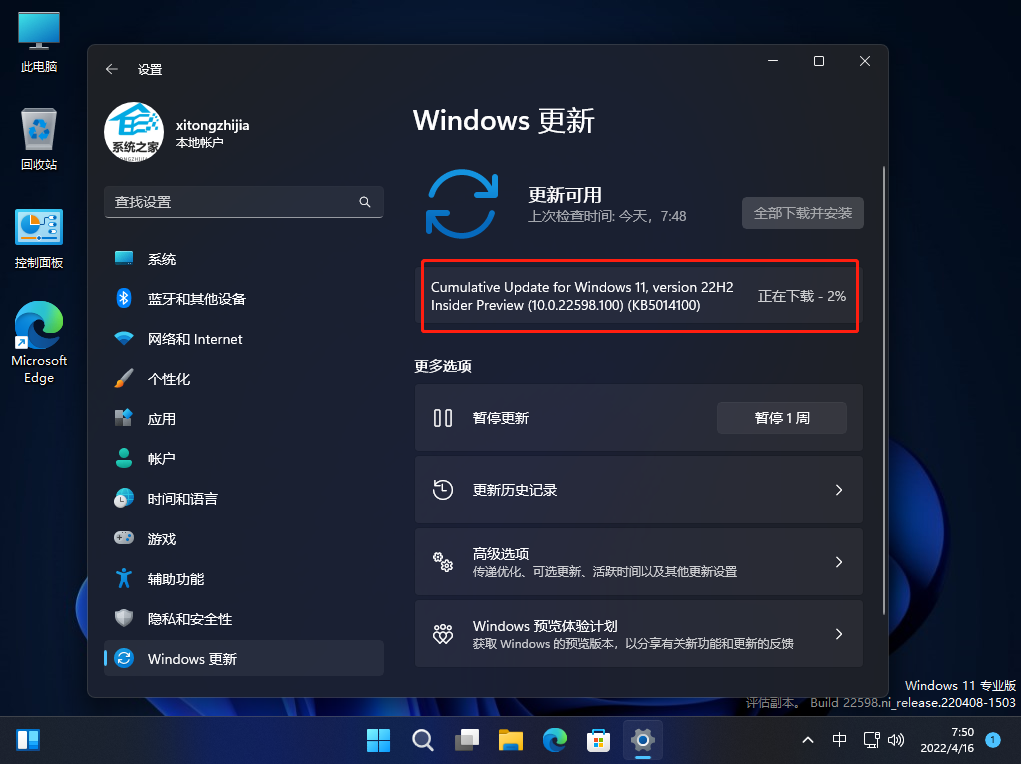
Task: Show hidden tray icons with the caret
Action: coord(807,740)
